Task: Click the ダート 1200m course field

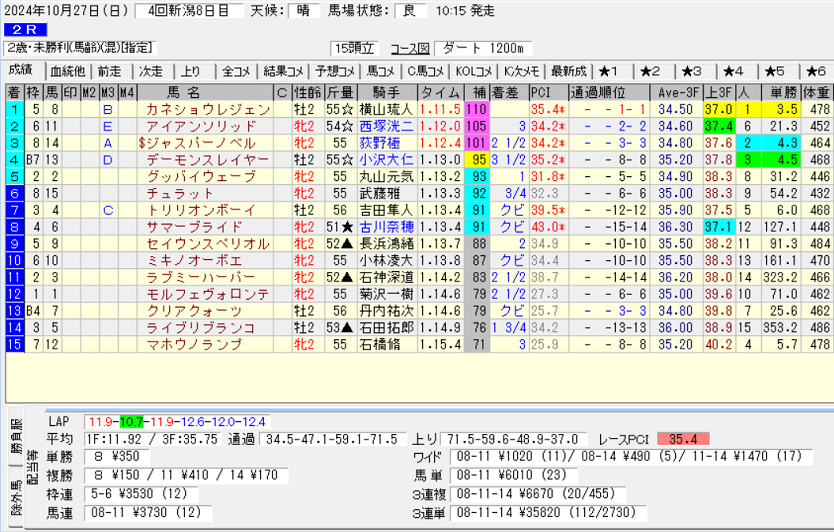Action: coord(486,48)
